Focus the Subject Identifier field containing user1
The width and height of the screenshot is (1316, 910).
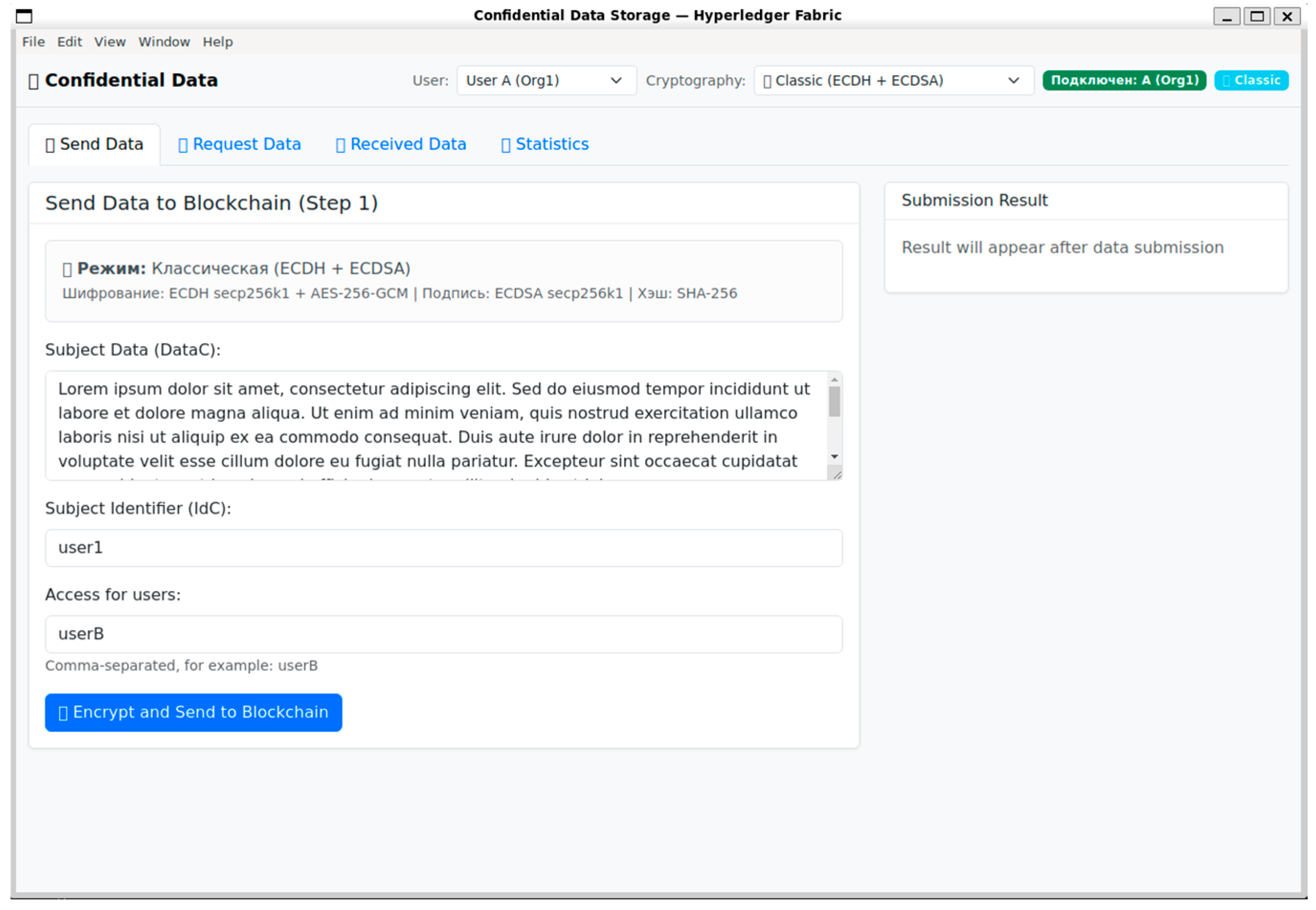click(444, 548)
